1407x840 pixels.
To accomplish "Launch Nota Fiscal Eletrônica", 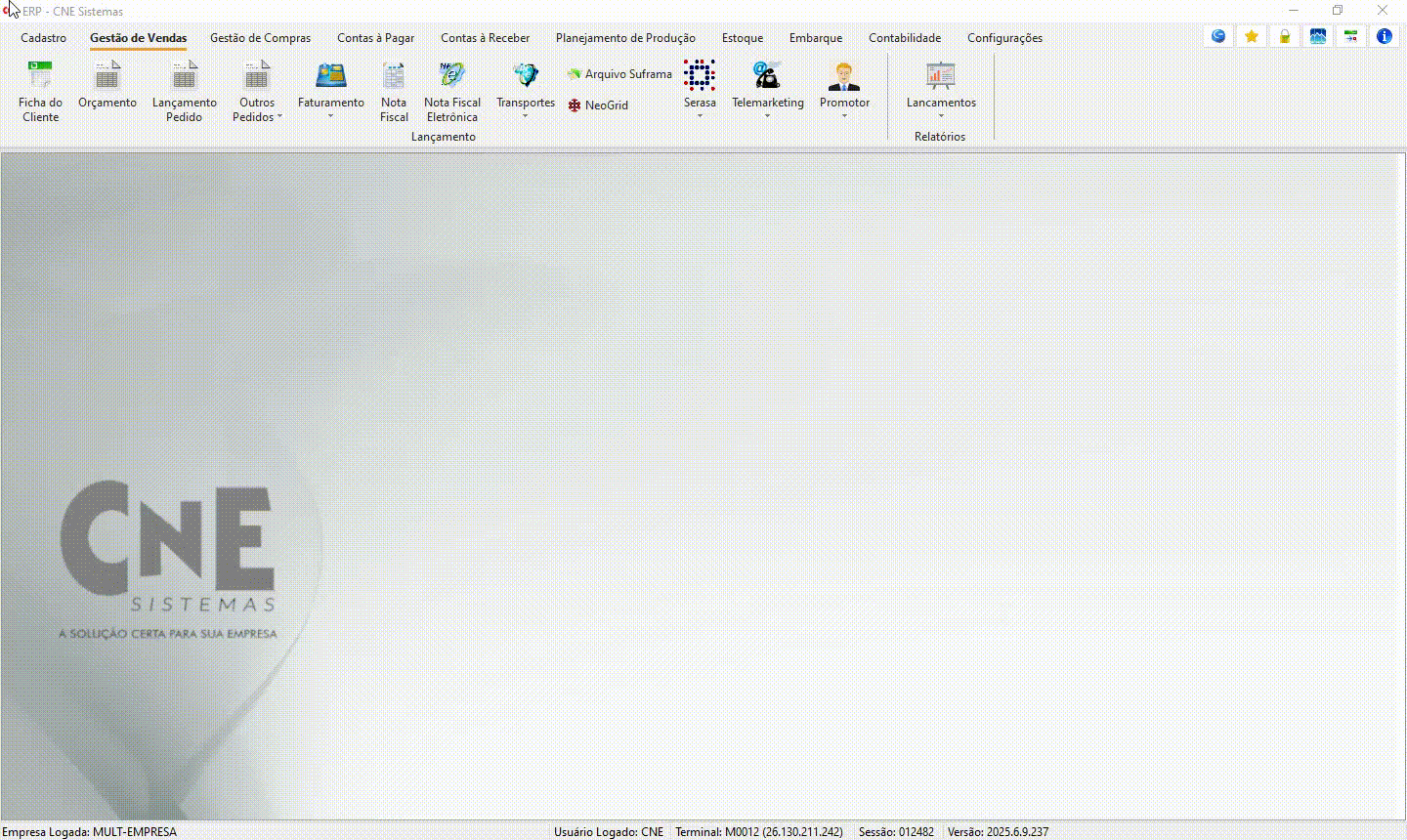I will [x=451, y=90].
